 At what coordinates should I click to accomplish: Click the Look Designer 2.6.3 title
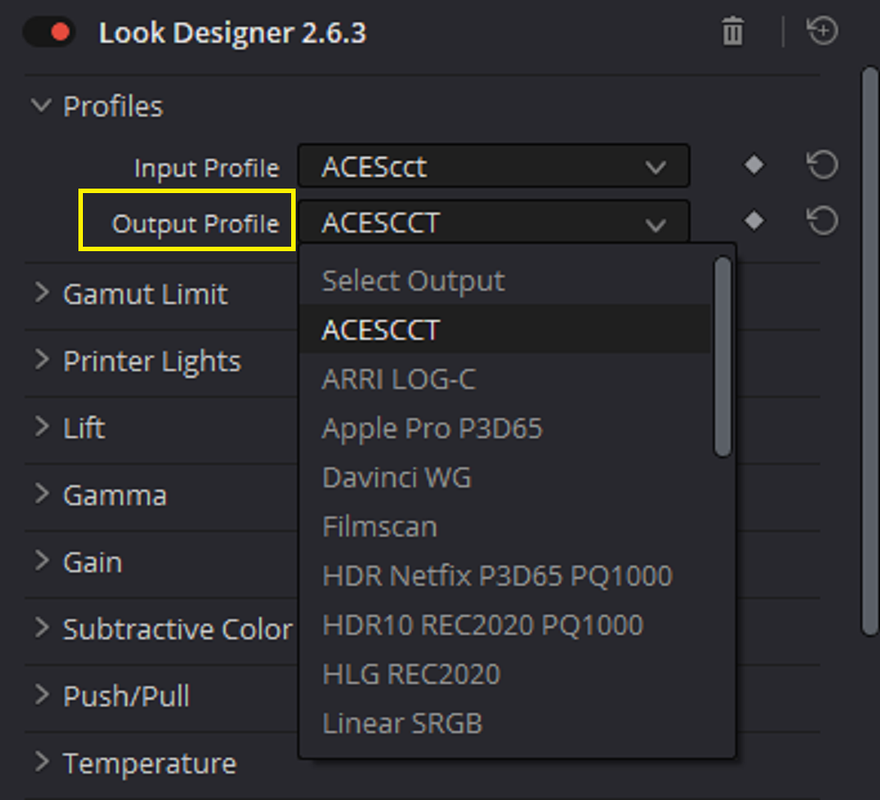232,33
